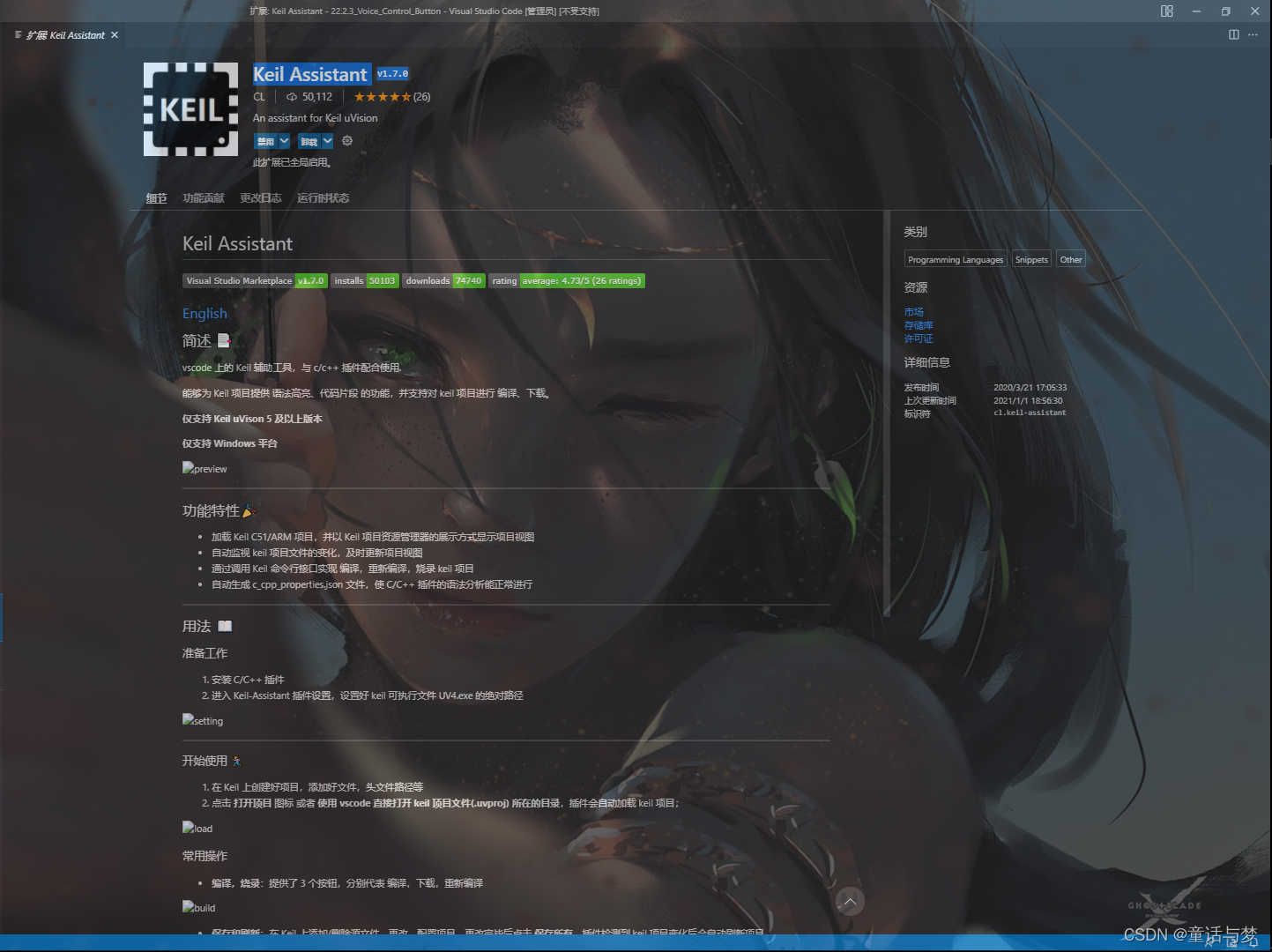Image resolution: width=1272 pixels, height=952 pixels.
Task: Click the text 仅支持 Keil uVison 5 及以上版本
Action: point(252,419)
